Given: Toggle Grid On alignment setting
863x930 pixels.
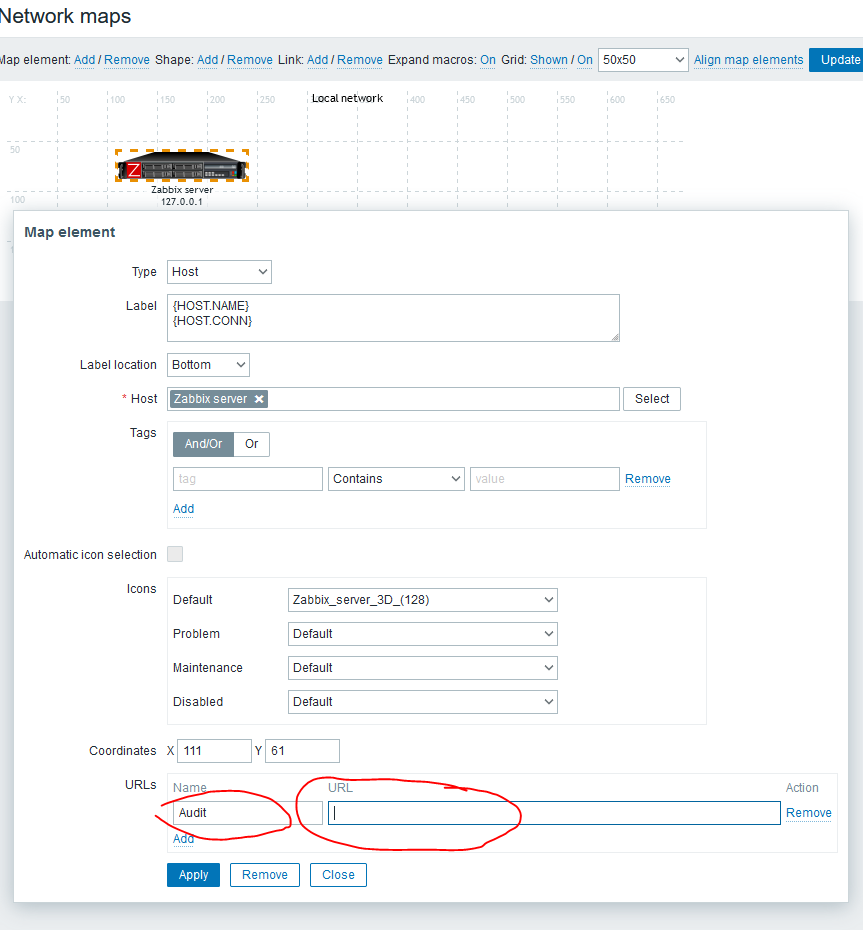Looking at the screenshot, I should tap(585, 60).
